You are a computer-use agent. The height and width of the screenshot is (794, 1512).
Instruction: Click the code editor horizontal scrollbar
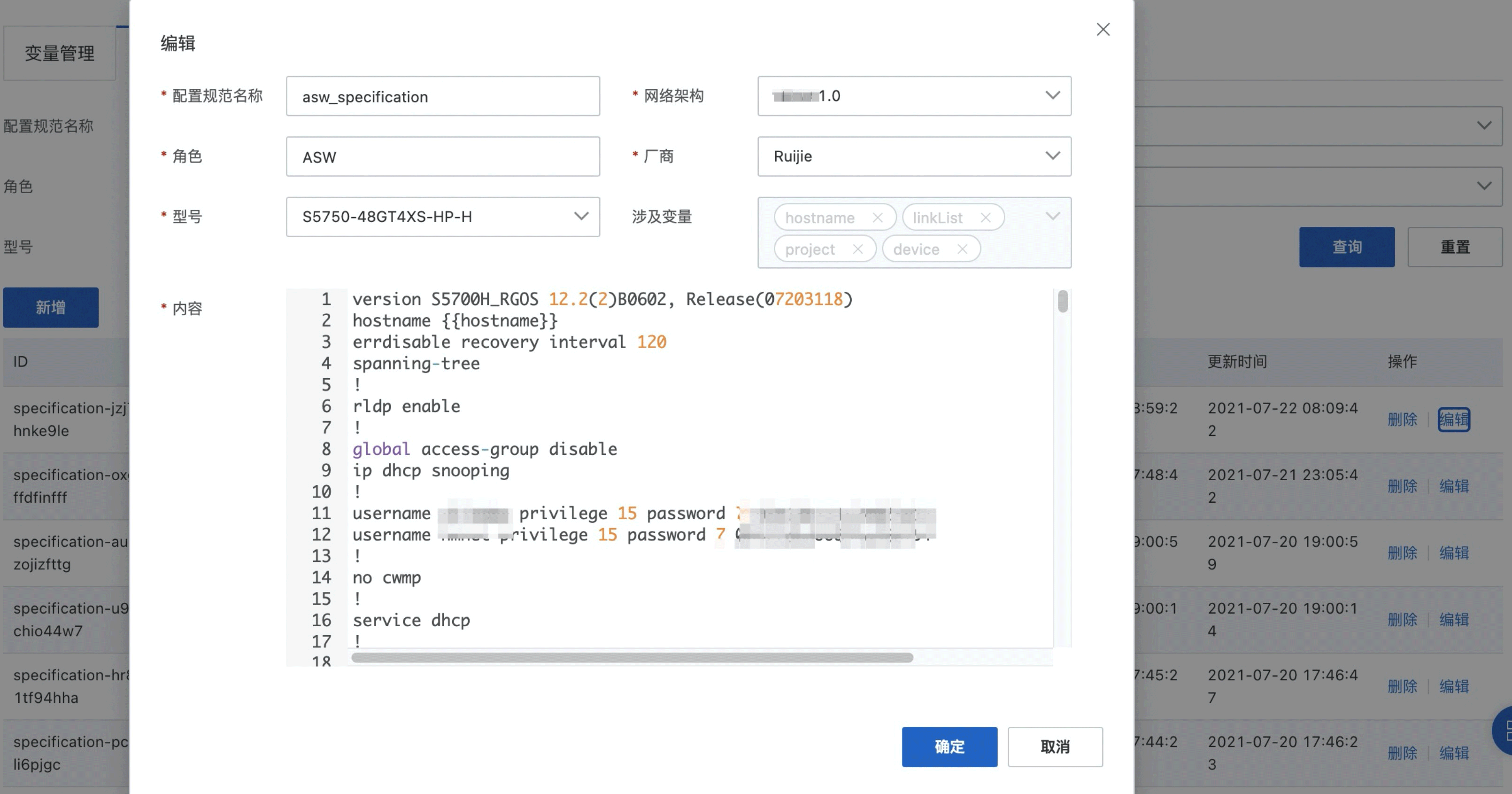pos(632,657)
